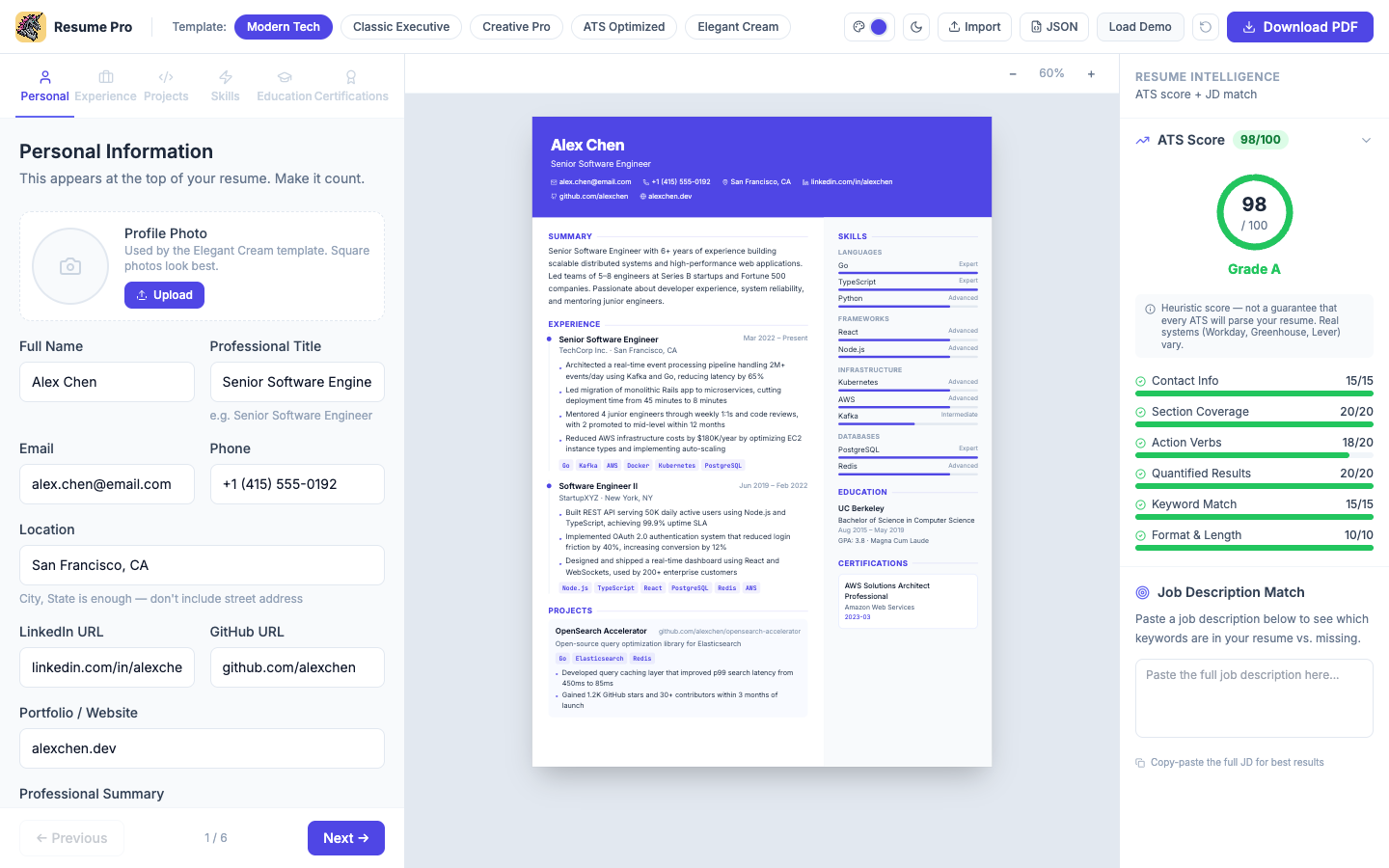The image size is (1389, 868).
Task: Edit the Portfolio / Website field
Action: 202,748
